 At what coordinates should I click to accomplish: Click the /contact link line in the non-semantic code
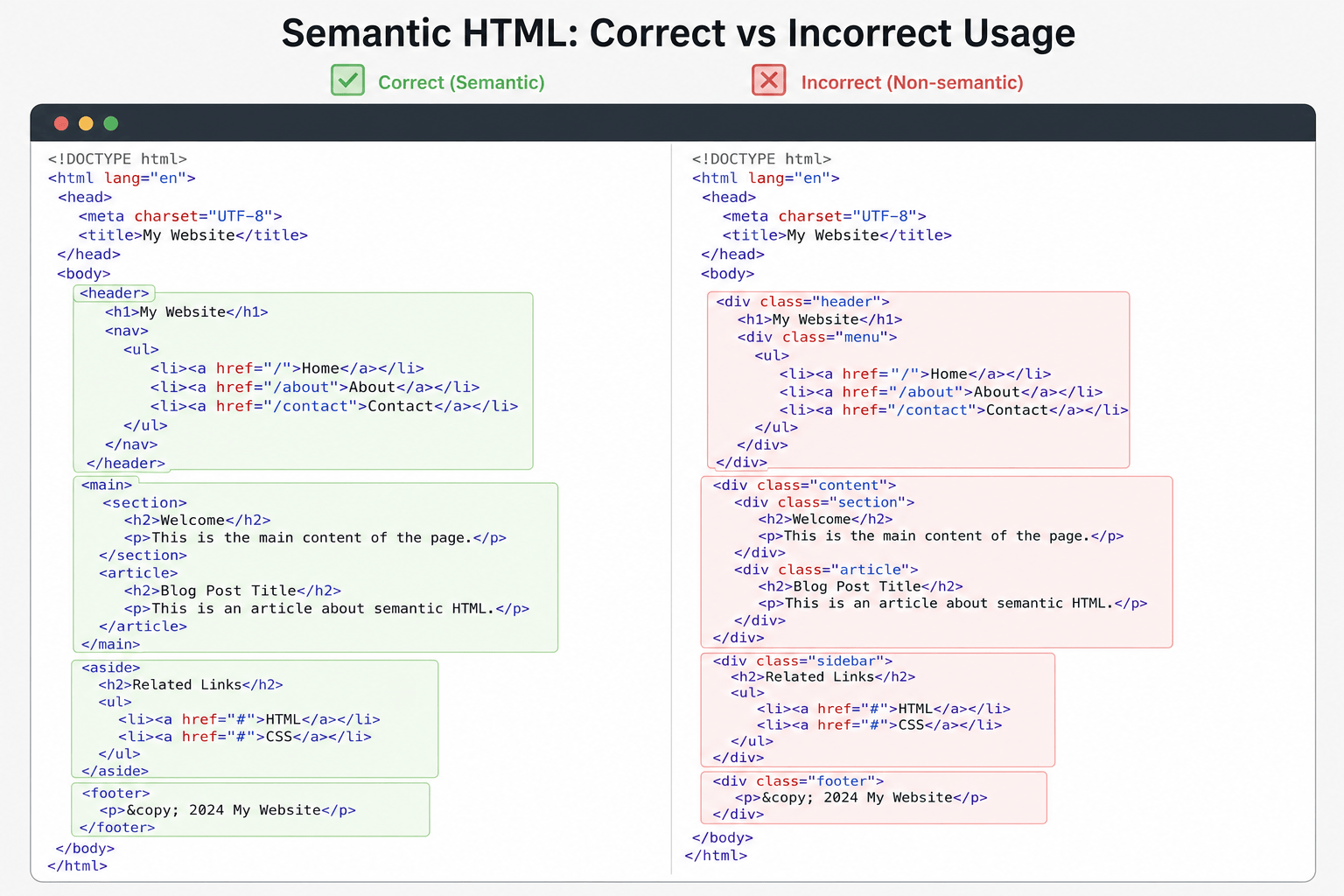click(954, 409)
